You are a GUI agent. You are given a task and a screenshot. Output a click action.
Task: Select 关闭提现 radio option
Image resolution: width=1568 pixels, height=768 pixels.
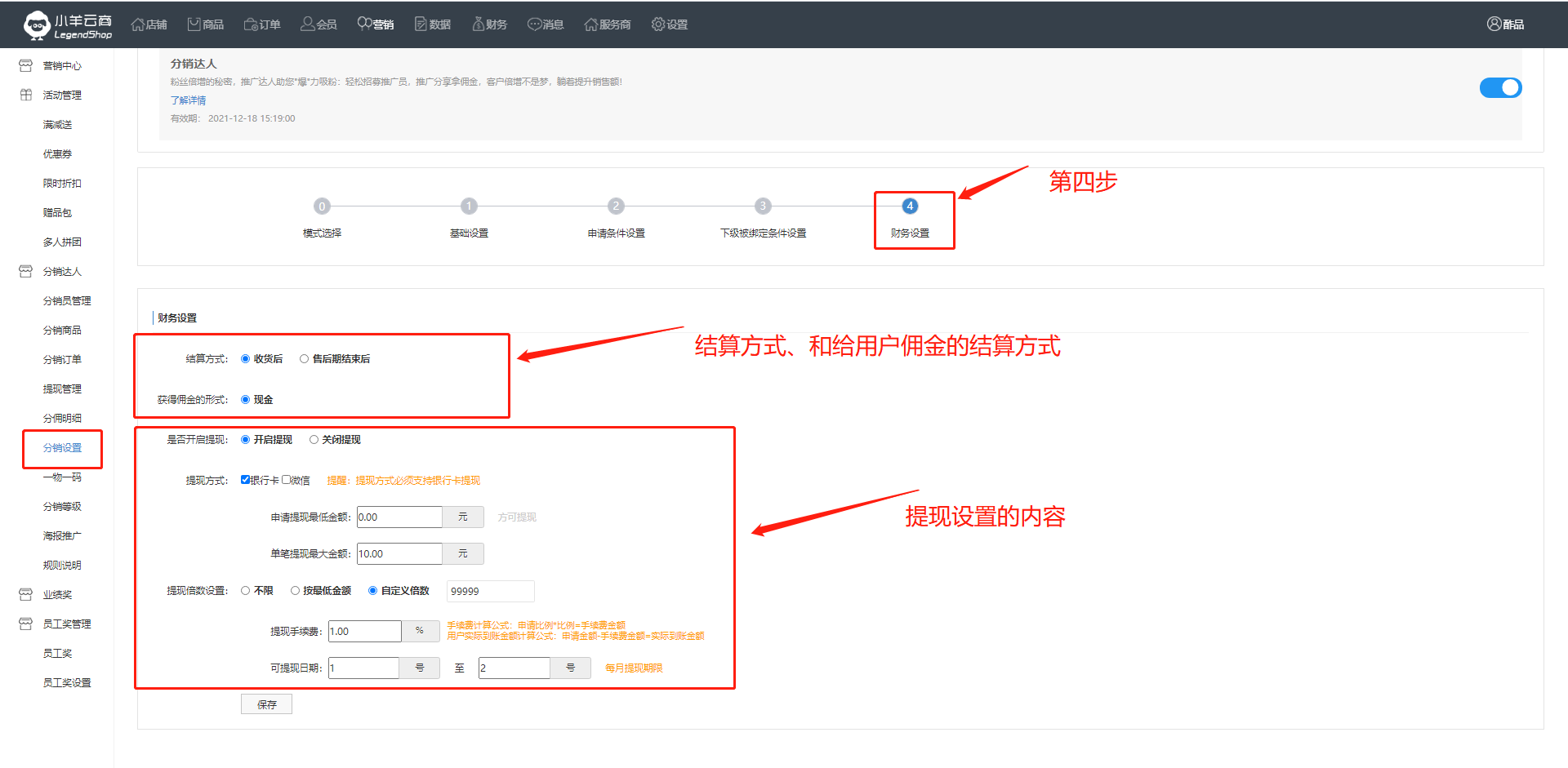point(314,440)
